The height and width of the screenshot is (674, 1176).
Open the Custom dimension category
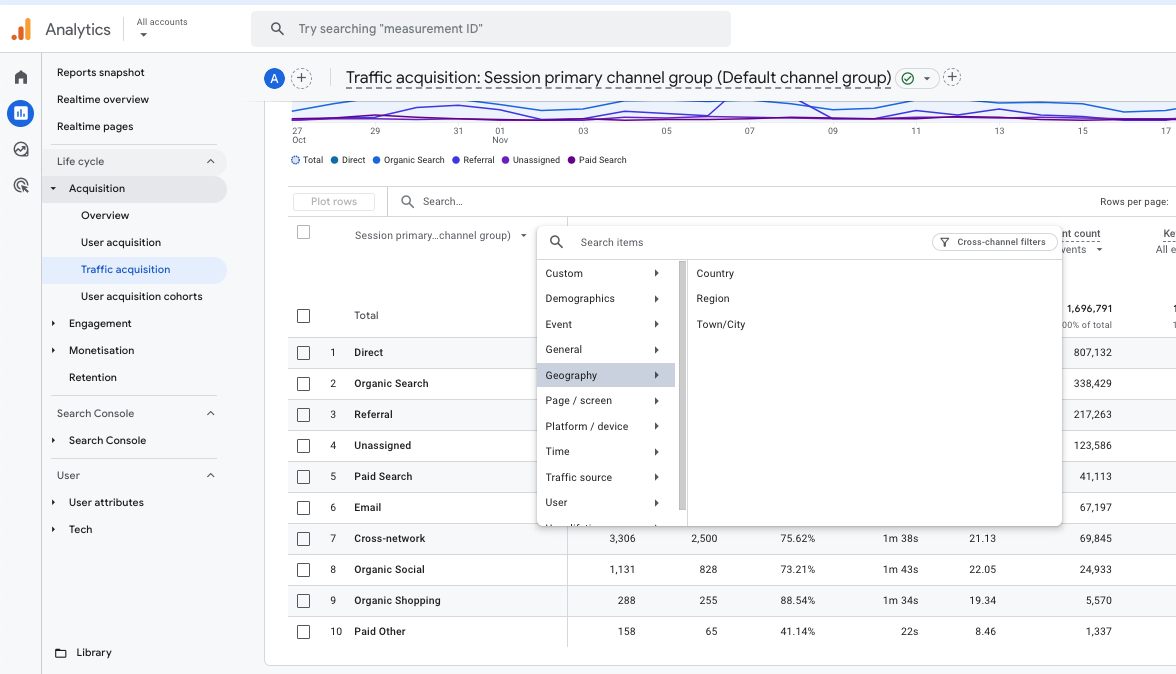tap(606, 274)
